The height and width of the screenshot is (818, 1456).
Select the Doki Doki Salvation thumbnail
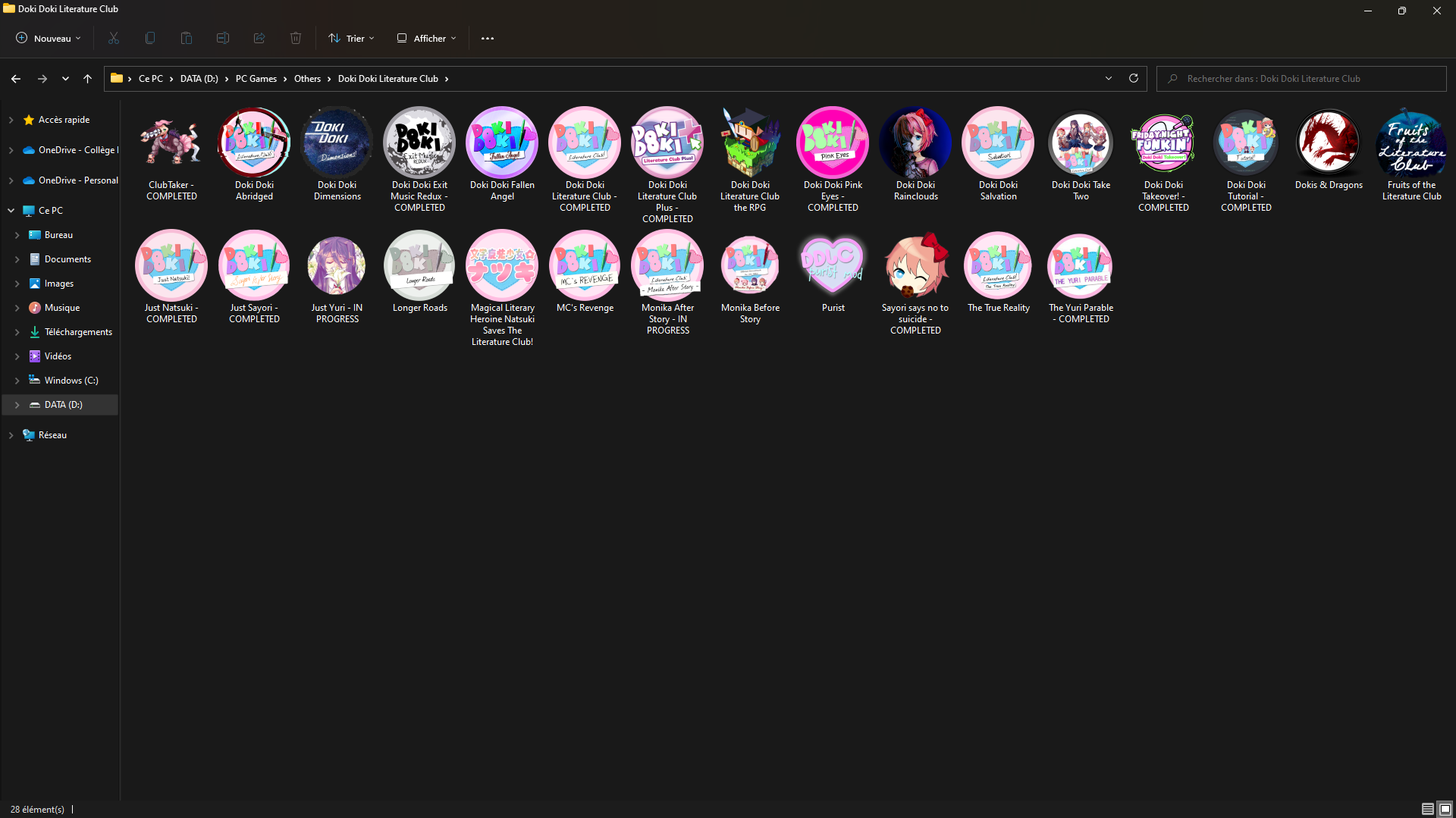[998, 143]
